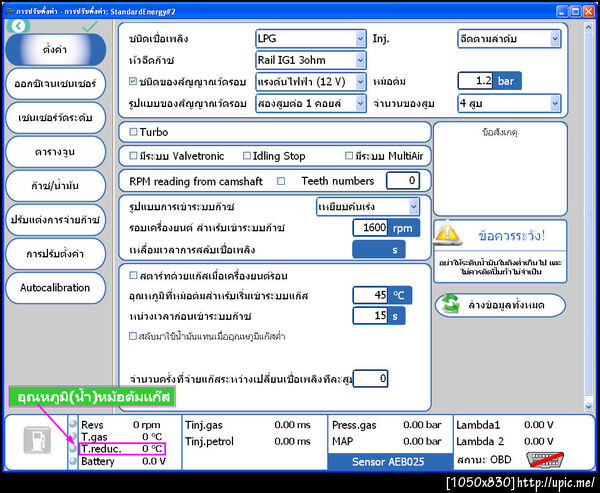Toggle start with gas when hot checkbox
The height and width of the screenshot is (493, 600).
click(x=133, y=275)
